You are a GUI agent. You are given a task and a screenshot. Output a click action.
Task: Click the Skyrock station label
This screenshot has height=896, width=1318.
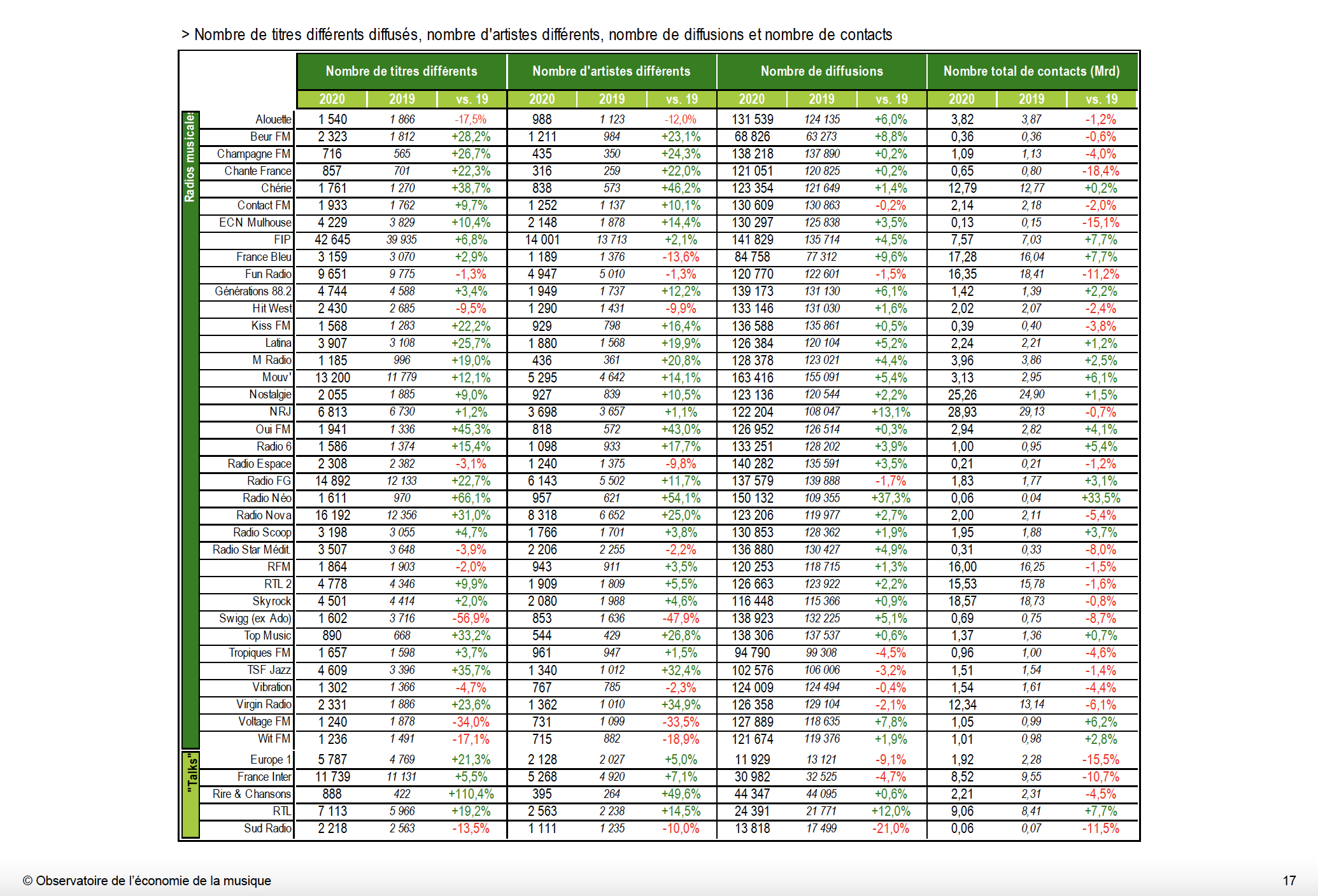(271, 601)
